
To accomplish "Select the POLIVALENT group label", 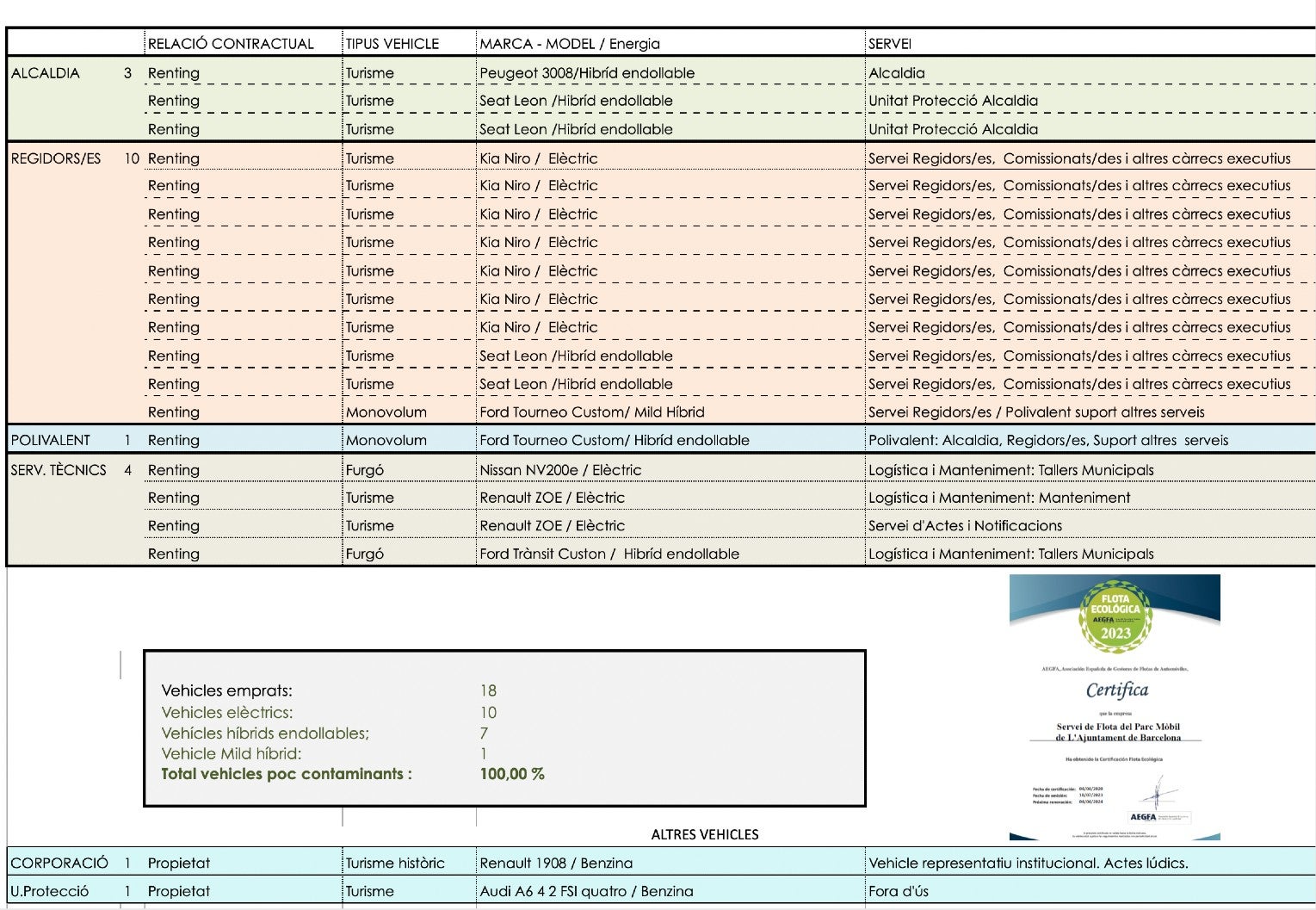I will [50, 440].
